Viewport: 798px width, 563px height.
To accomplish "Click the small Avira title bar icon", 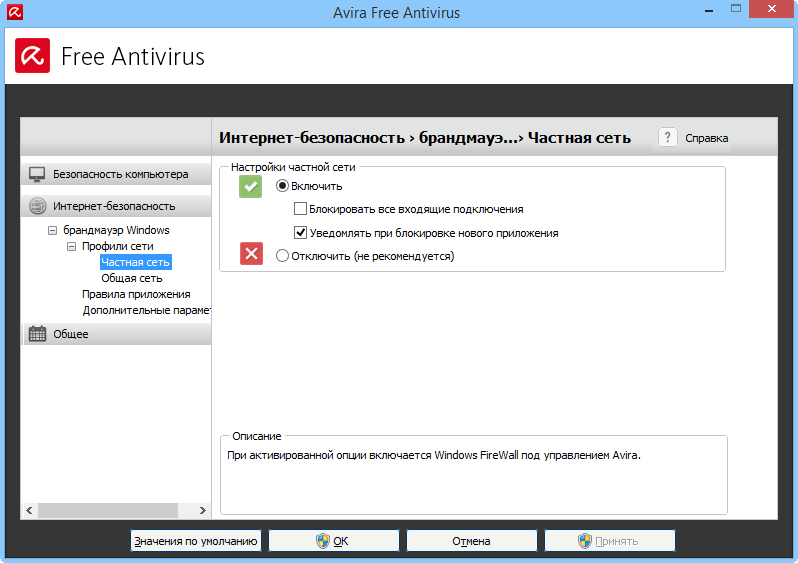I will coord(15,12).
